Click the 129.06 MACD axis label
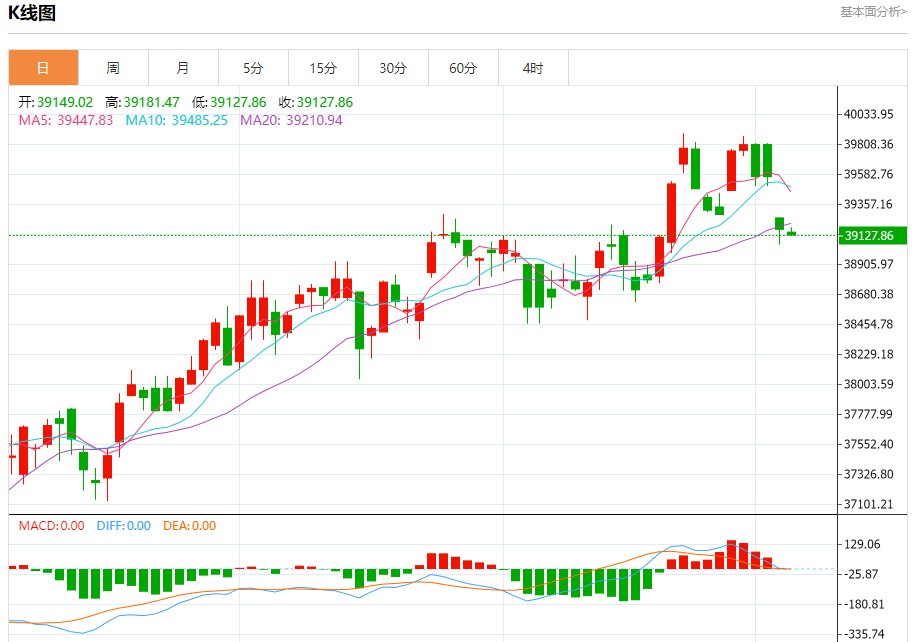Image resolution: width=918 pixels, height=642 pixels. 862,544
